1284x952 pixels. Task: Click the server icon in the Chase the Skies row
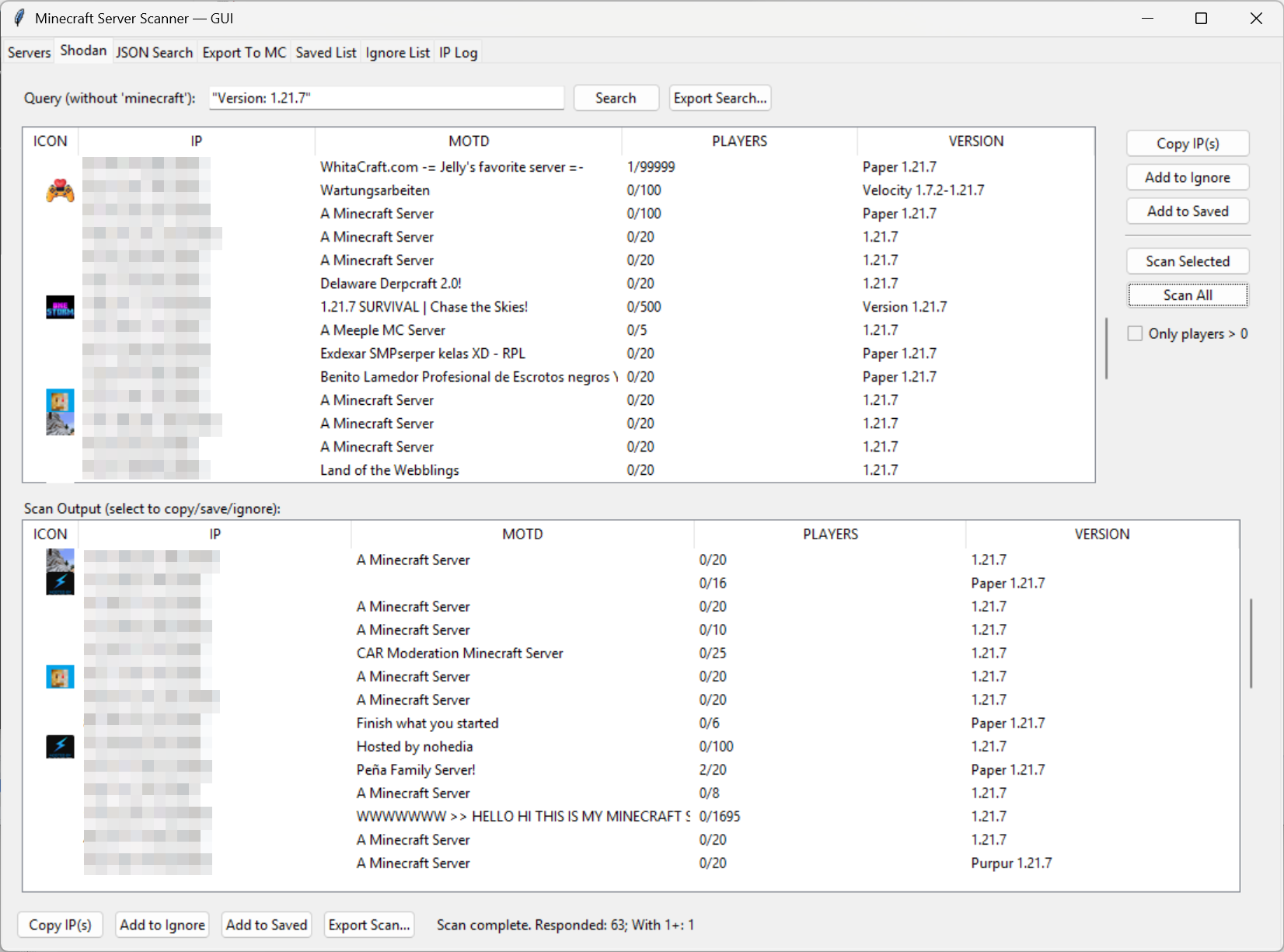coord(60,307)
